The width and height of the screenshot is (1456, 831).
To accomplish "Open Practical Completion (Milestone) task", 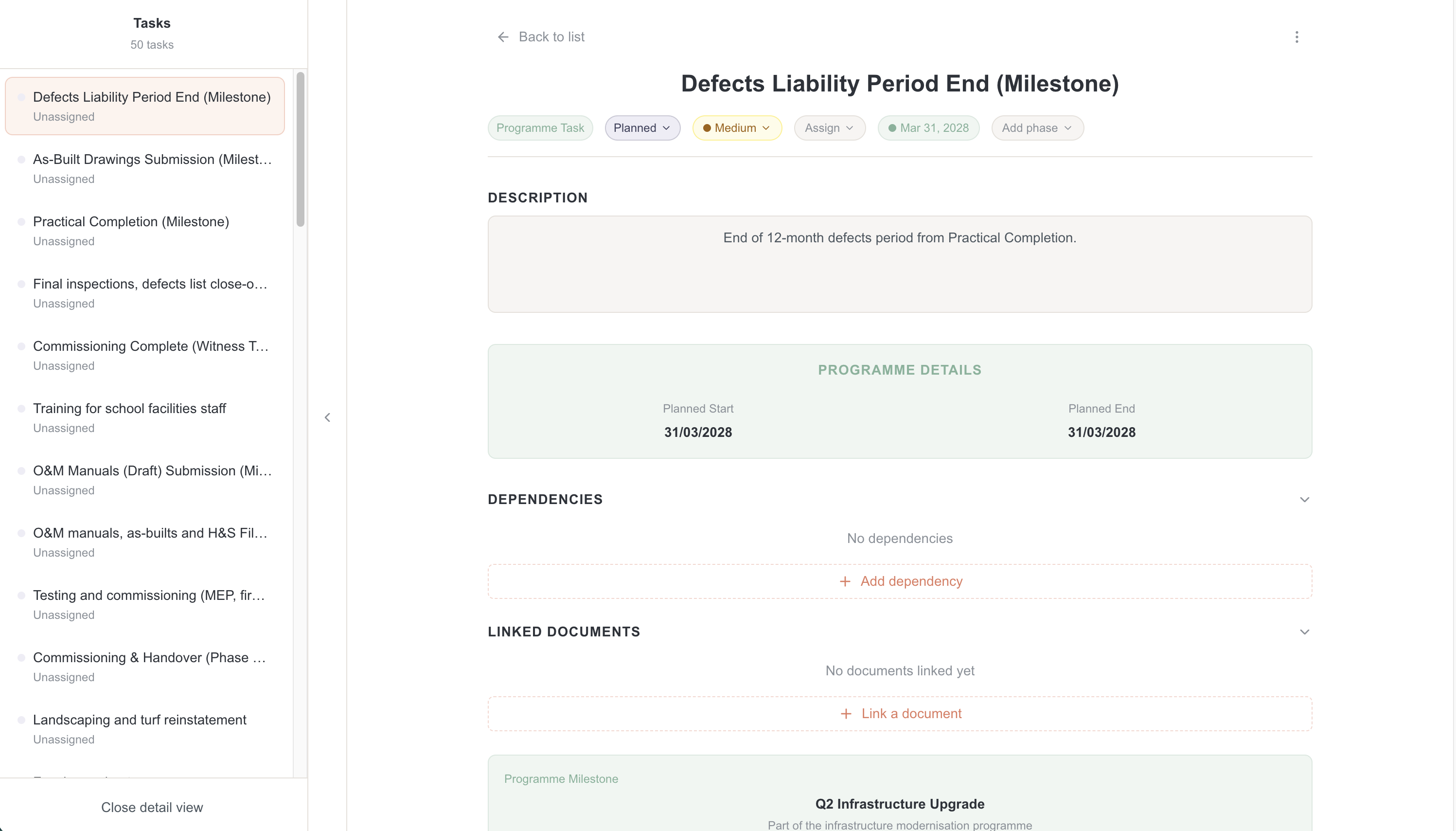I will coord(145,231).
